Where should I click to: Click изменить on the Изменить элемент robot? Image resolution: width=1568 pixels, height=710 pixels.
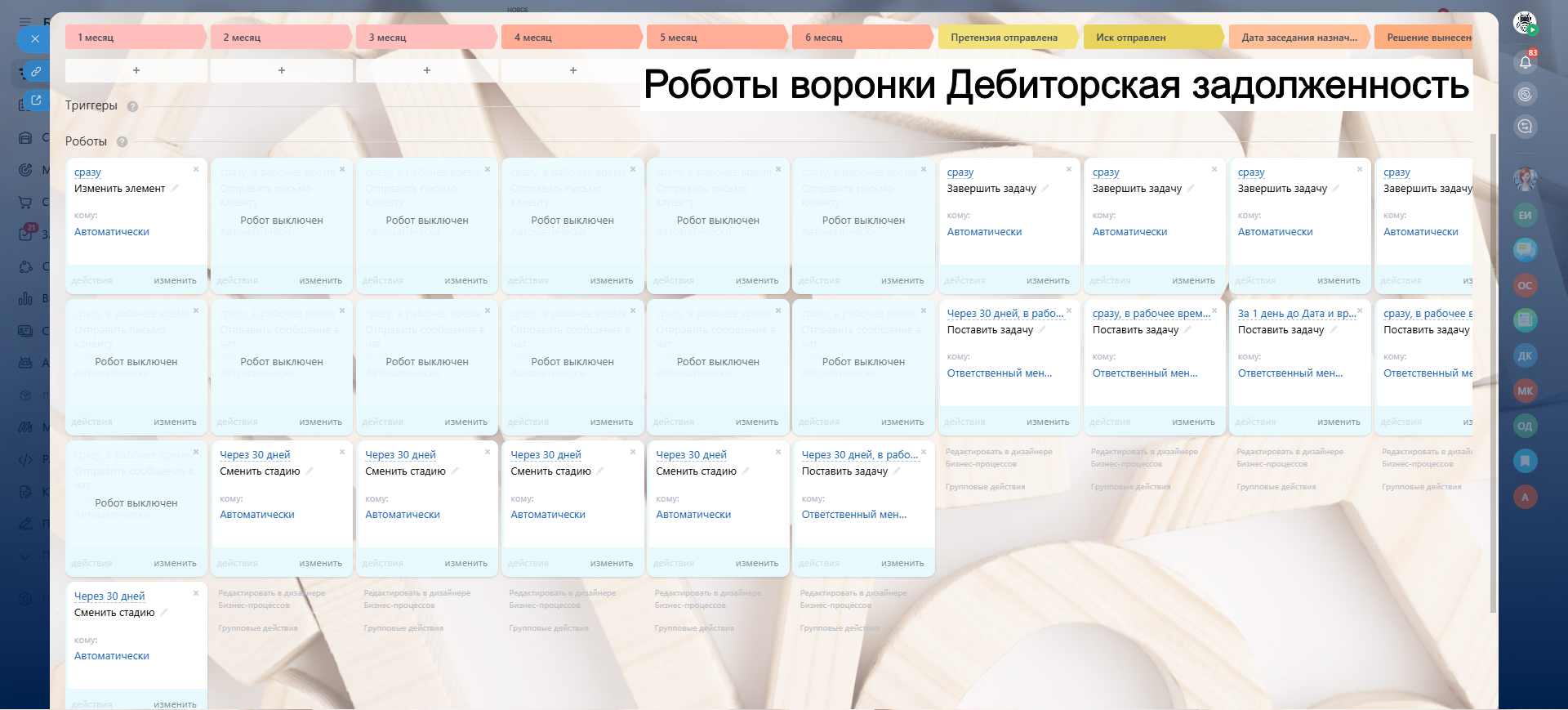[x=175, y=280]
